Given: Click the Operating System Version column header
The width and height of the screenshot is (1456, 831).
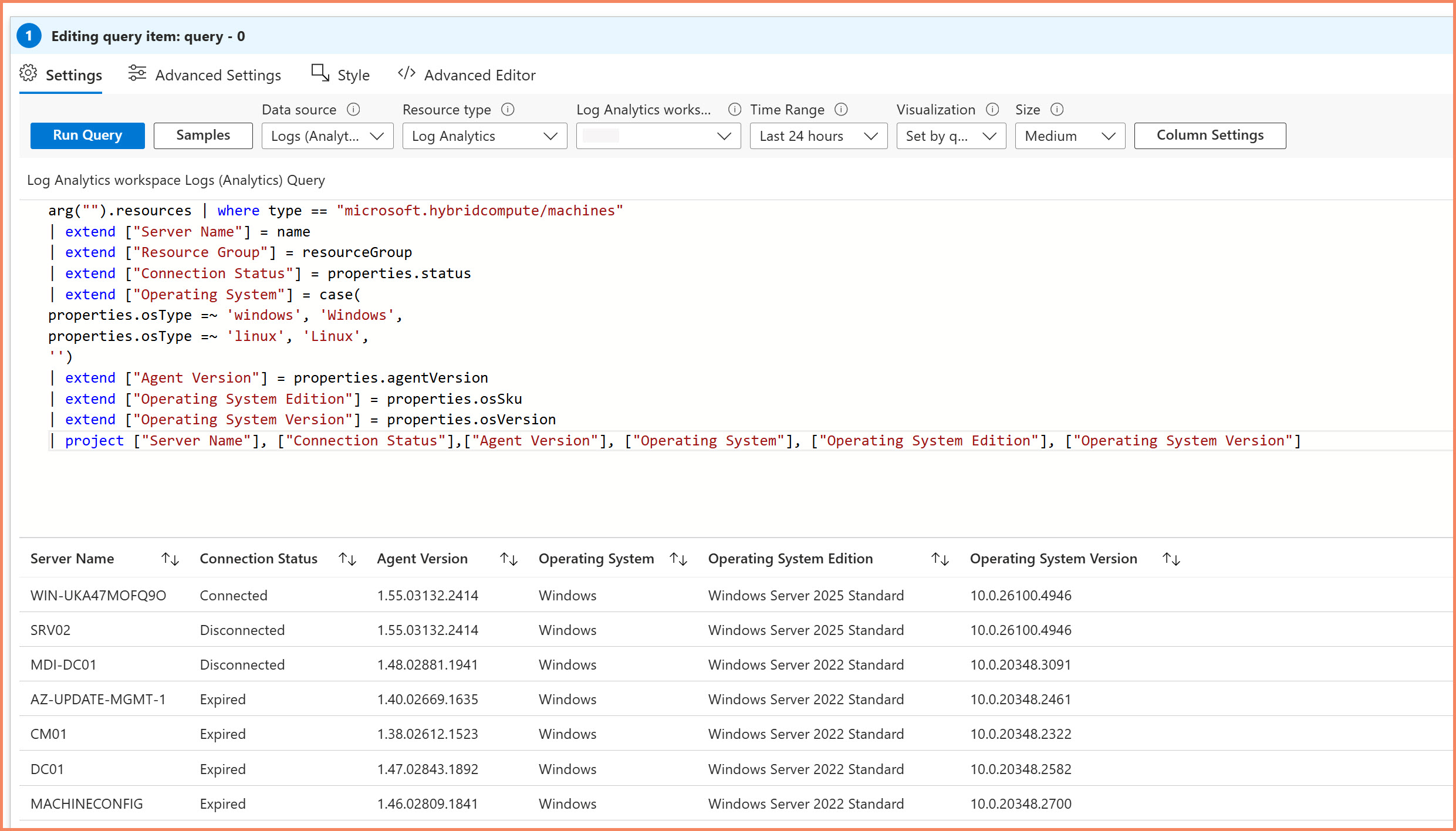Looking at the screenshot, I should 1053,559.
